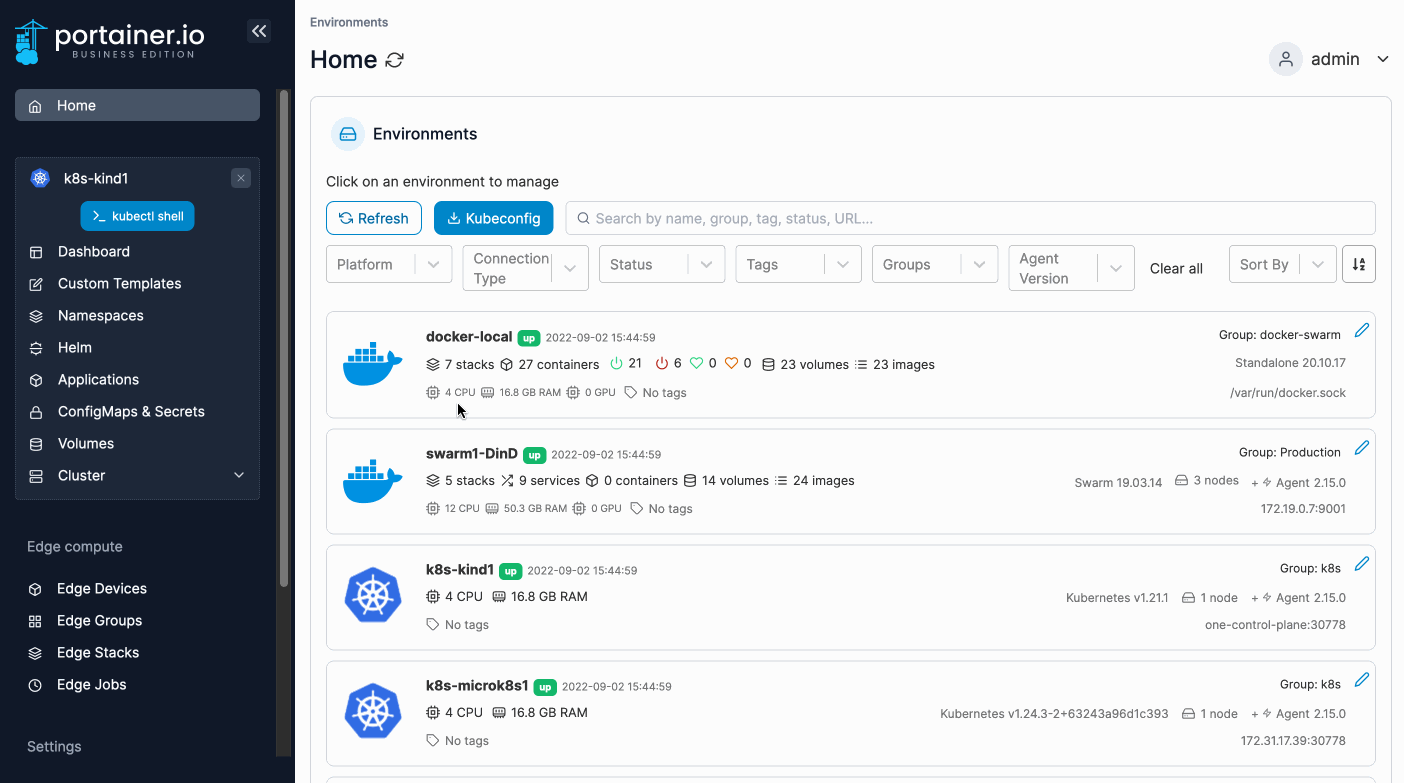Image resolution: width=1404 pixels, height=783 pixels.
Task: Expand the Status filter dropdown
Action: click(661, 264)
